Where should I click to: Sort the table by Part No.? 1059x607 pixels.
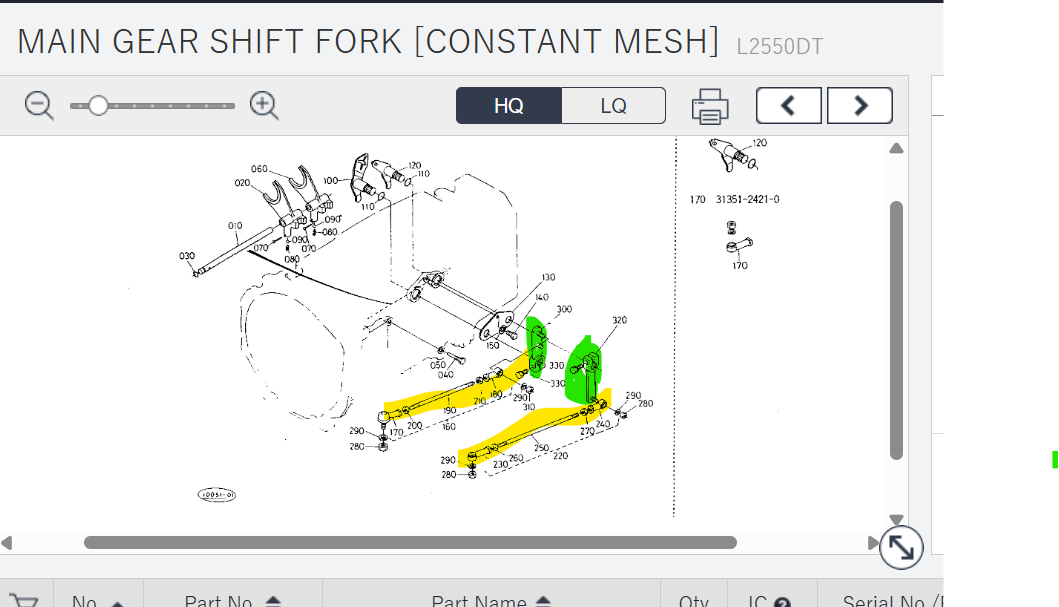[x=273, y=601]
